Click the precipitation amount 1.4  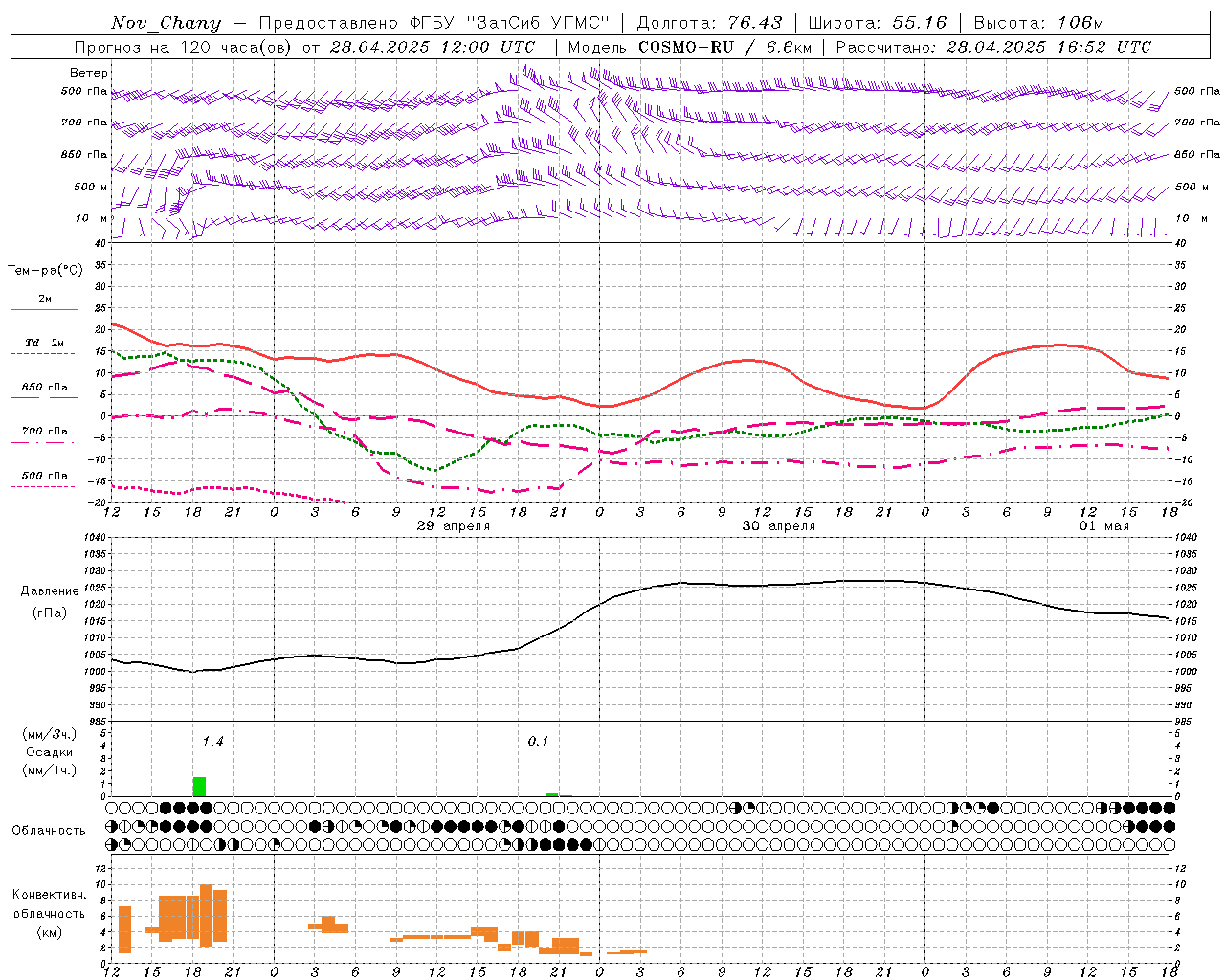tap(212, 742)
